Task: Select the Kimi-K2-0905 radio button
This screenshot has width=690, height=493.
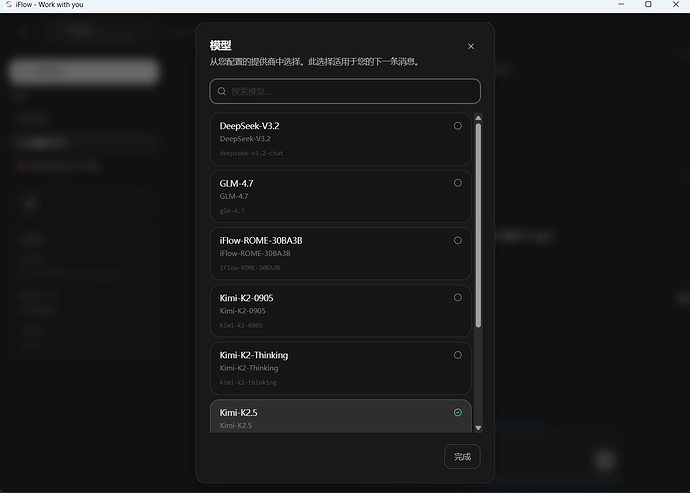Action: 458,298
